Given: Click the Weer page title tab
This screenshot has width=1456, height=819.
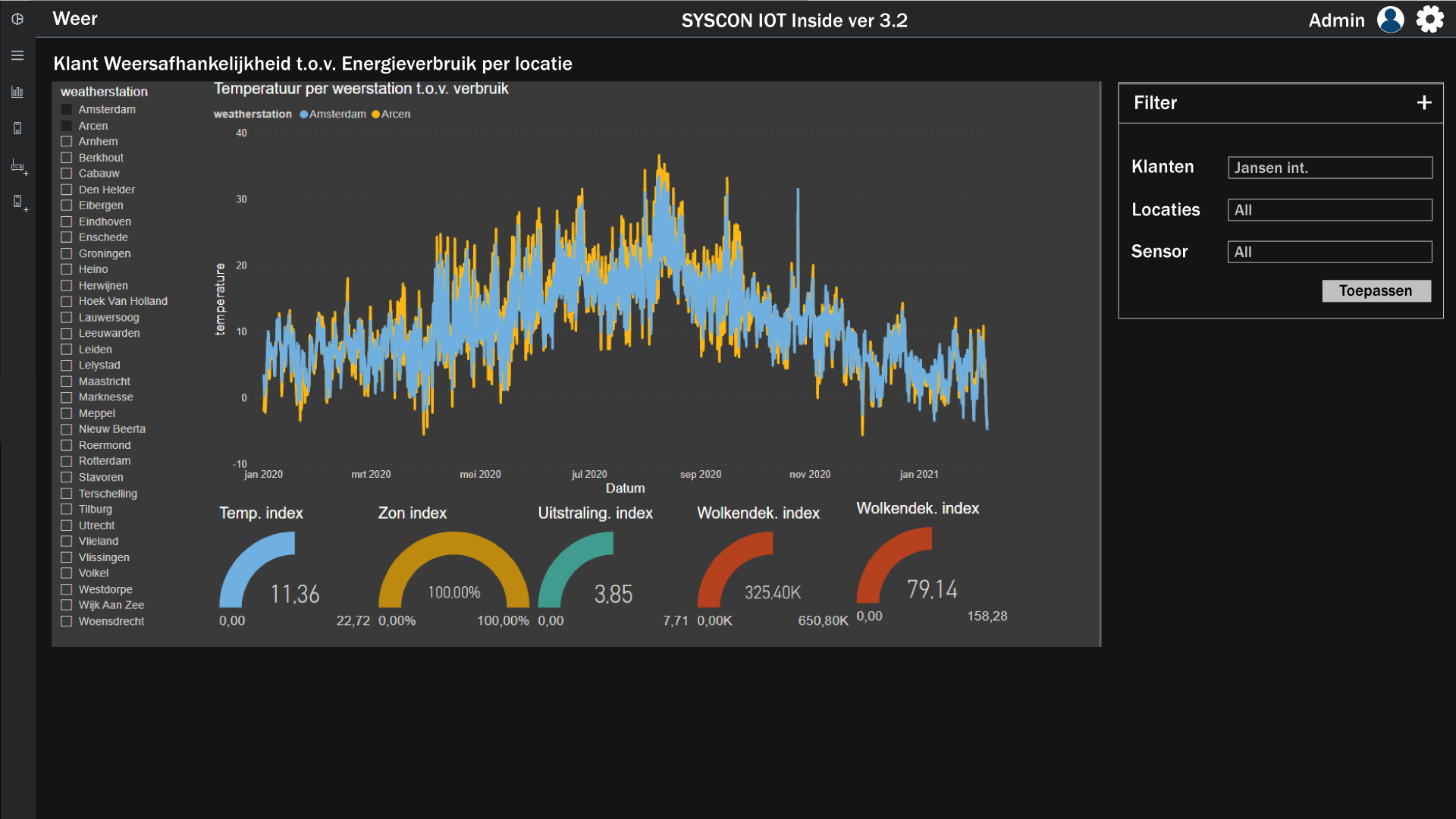Looking at the screenshot, I should point(75,19).
